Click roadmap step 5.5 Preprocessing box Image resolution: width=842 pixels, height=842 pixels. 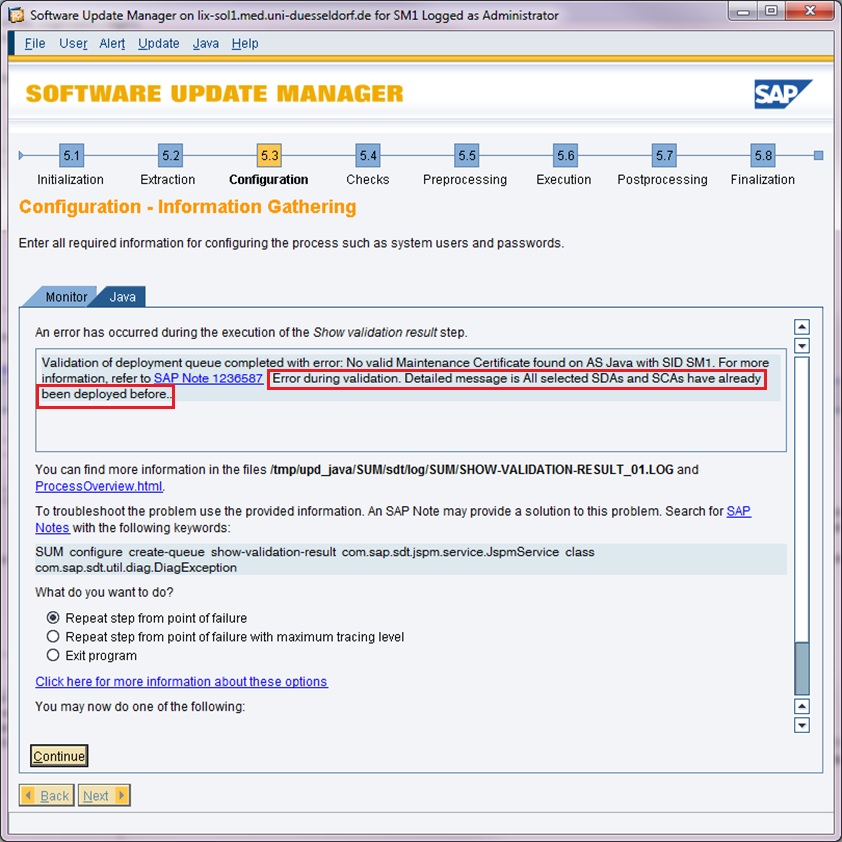tap(467, 156)
